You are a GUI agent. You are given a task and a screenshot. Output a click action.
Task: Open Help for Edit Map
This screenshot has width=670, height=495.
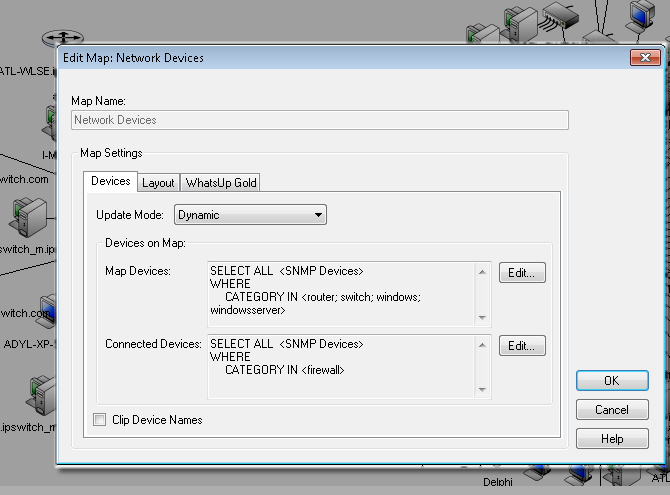tap(612, 439)
